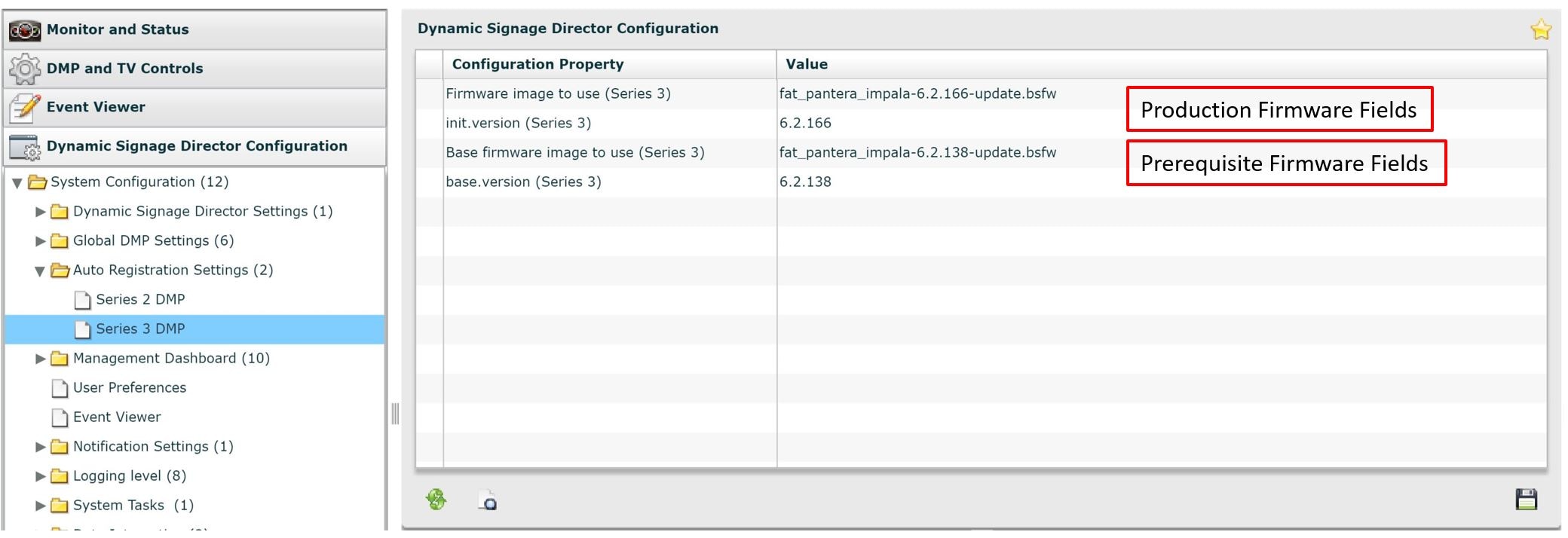Select Auto Registration Settings (2)
This screenshot has height=538, width=1568.
tap(173, 271)
